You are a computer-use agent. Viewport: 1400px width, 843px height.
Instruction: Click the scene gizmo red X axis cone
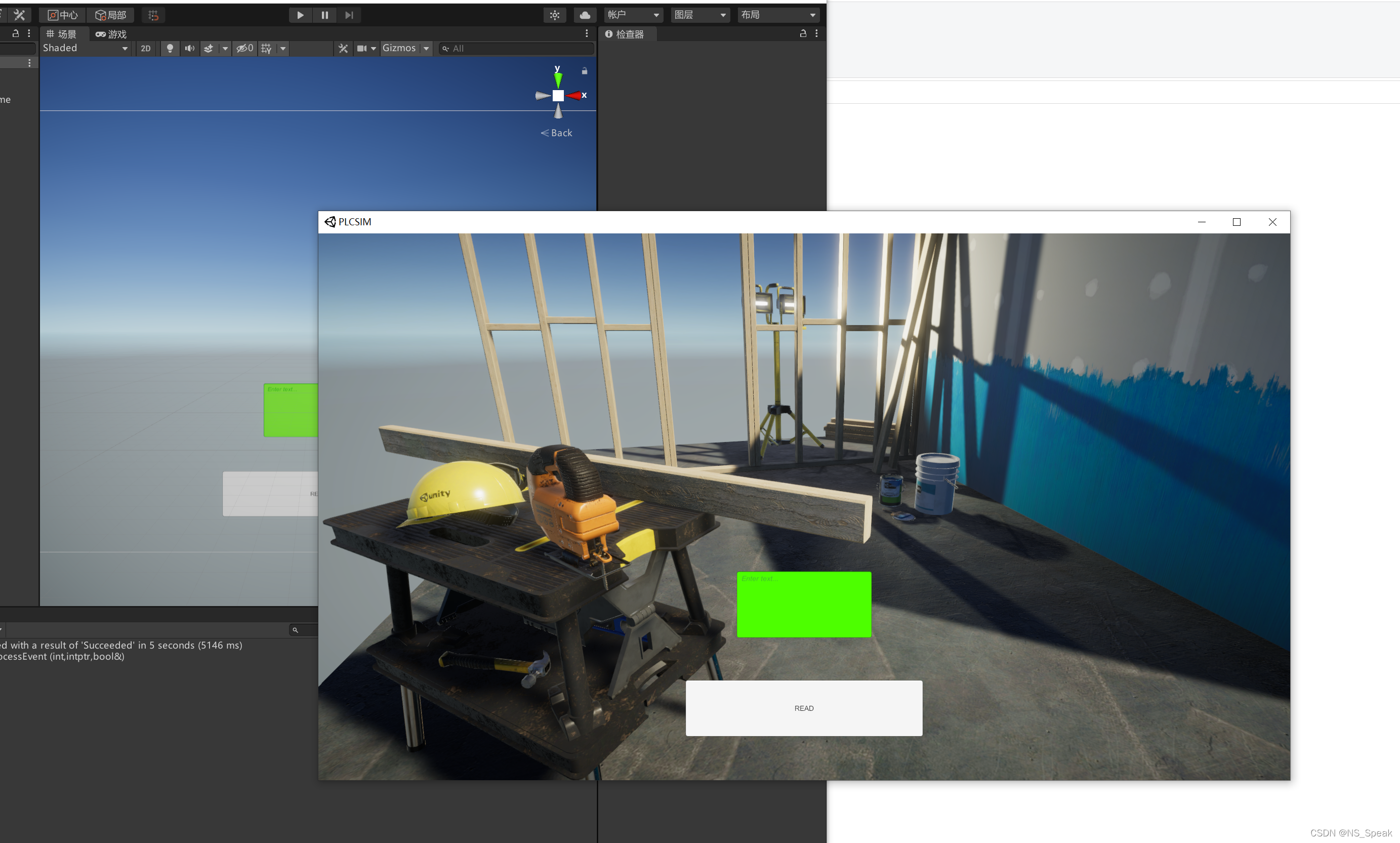tap(574, 95)
